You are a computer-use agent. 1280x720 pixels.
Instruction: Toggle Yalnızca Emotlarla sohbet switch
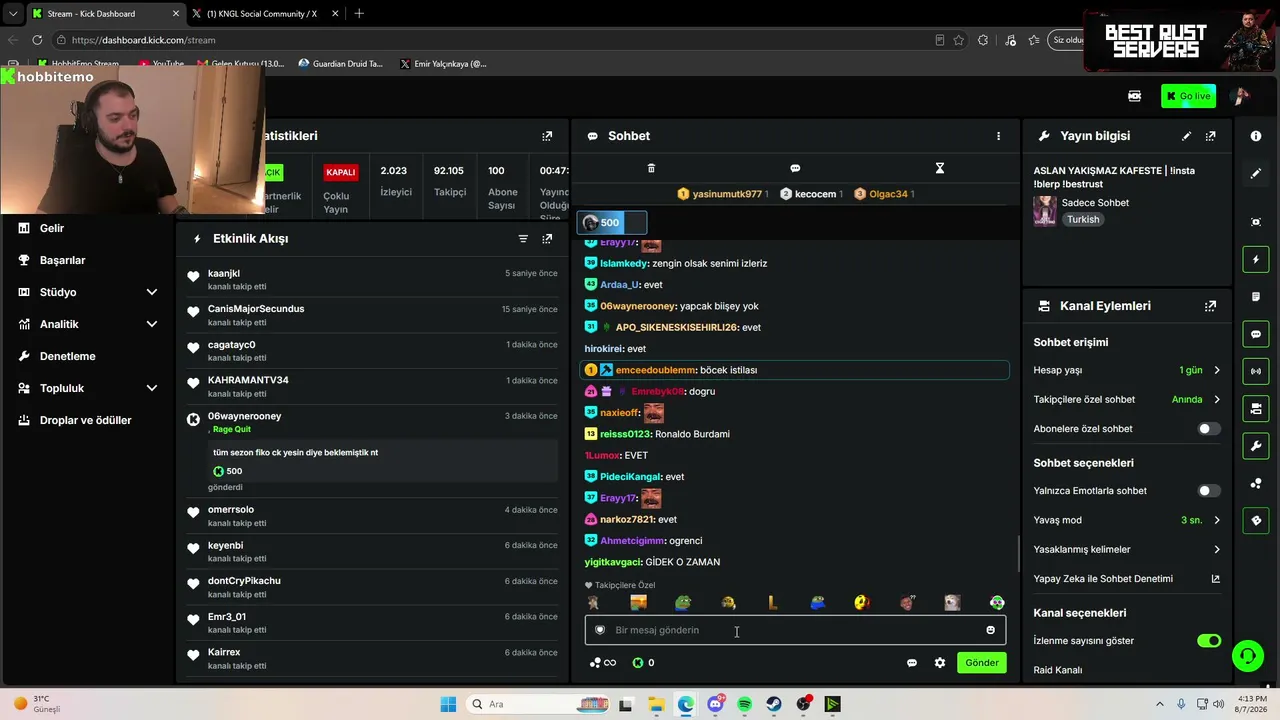tap(1209, 491)
